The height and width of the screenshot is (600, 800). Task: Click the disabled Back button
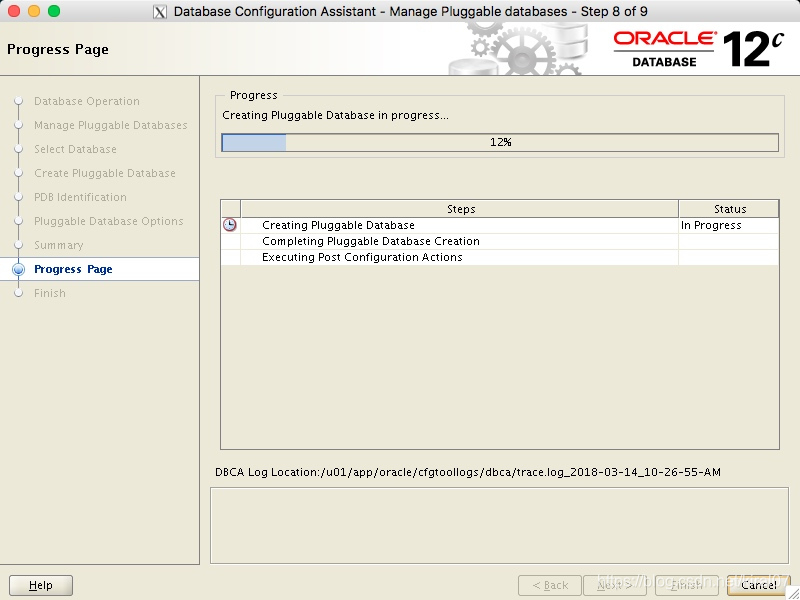click(x=550, y=585)
